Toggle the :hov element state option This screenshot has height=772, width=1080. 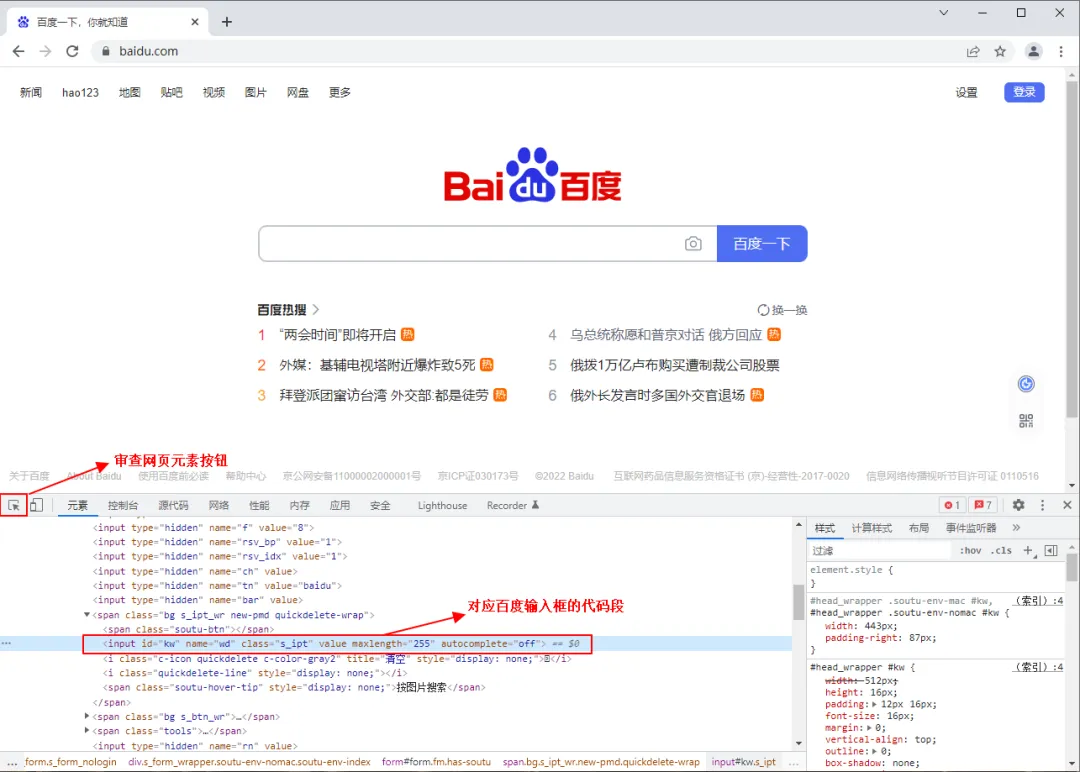click(x=970, y=550)
